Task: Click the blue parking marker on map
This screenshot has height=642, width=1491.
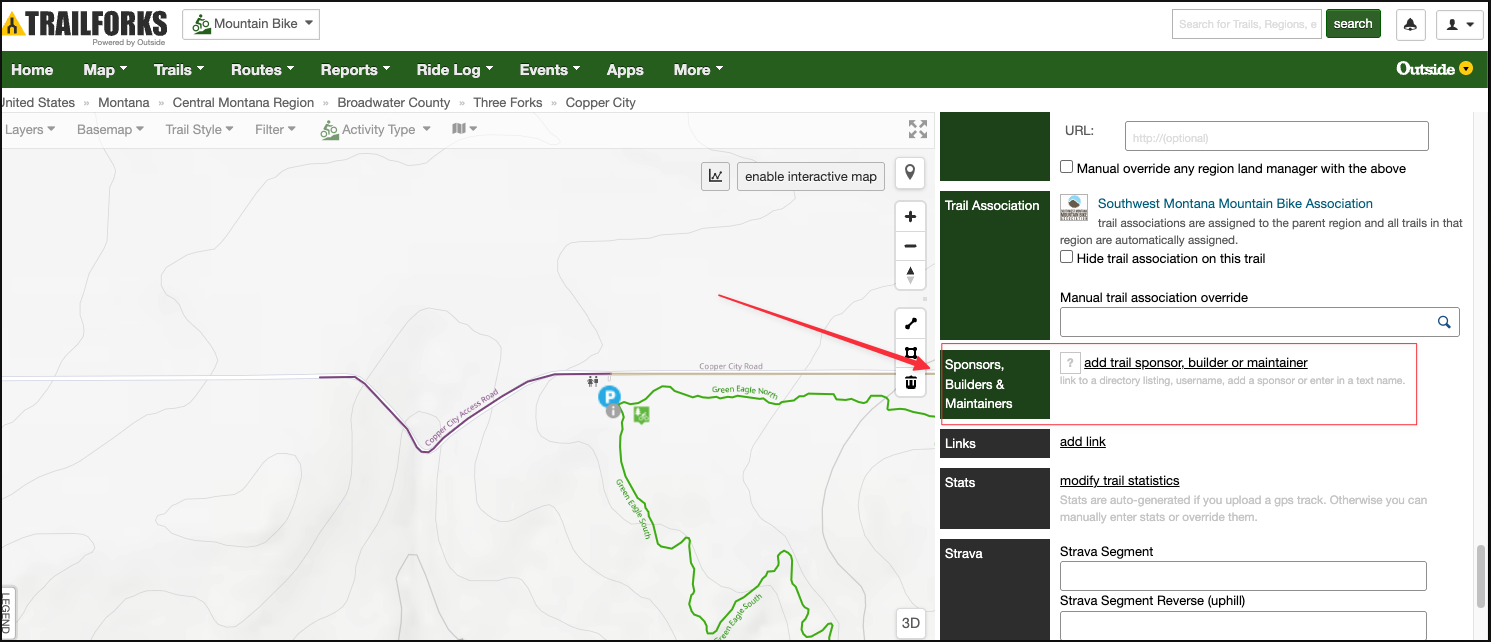Action: [609, 397]
